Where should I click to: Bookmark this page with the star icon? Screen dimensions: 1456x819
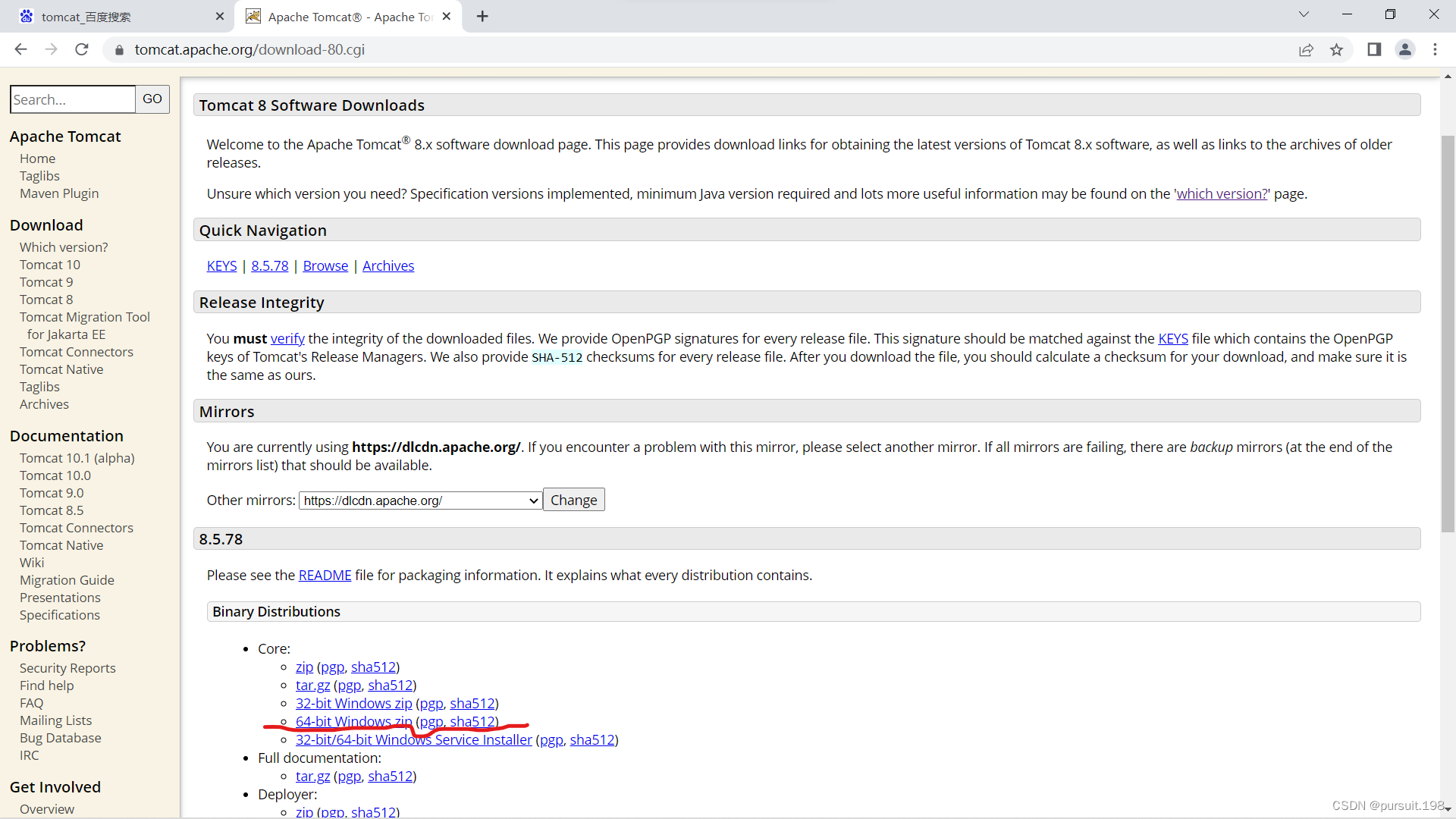pos(1336,50)
